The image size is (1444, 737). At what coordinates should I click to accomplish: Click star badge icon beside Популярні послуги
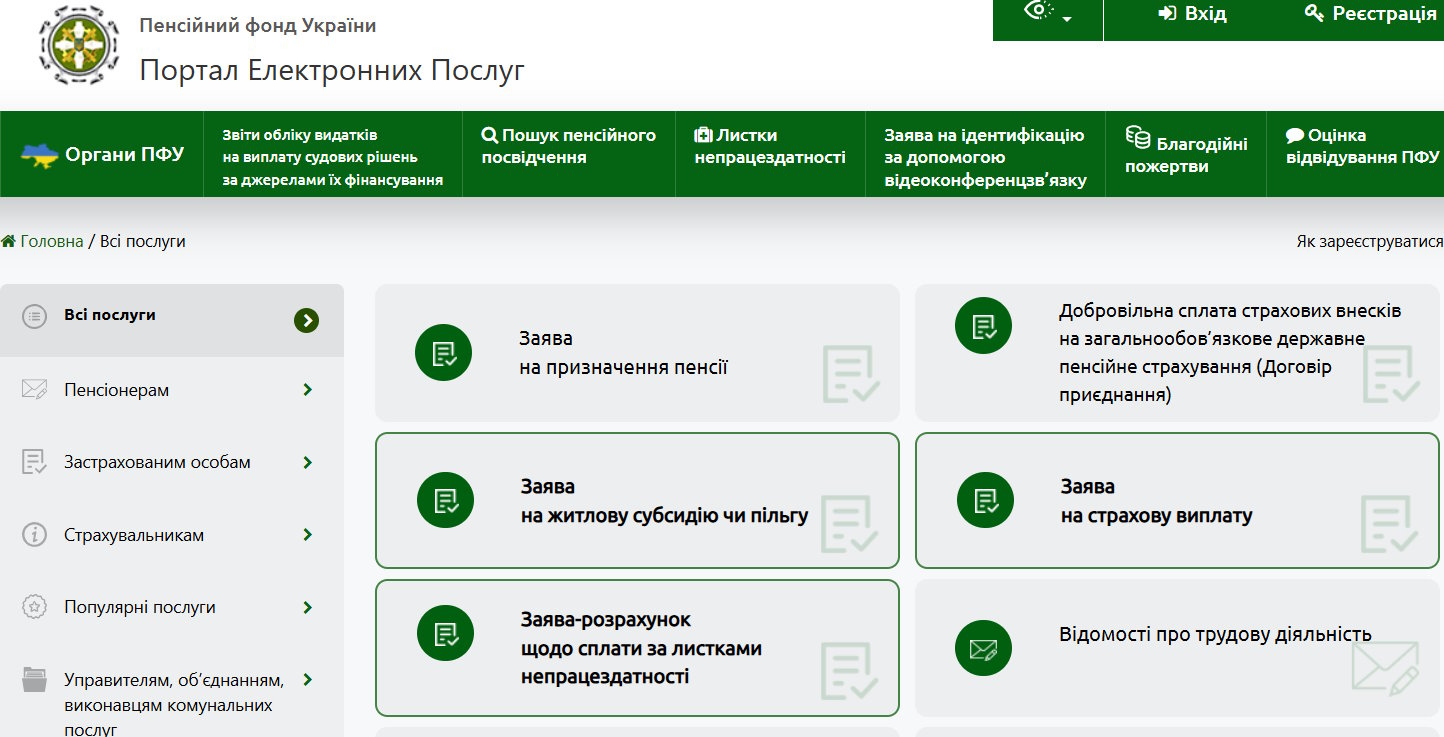click(x=35, y=607)
